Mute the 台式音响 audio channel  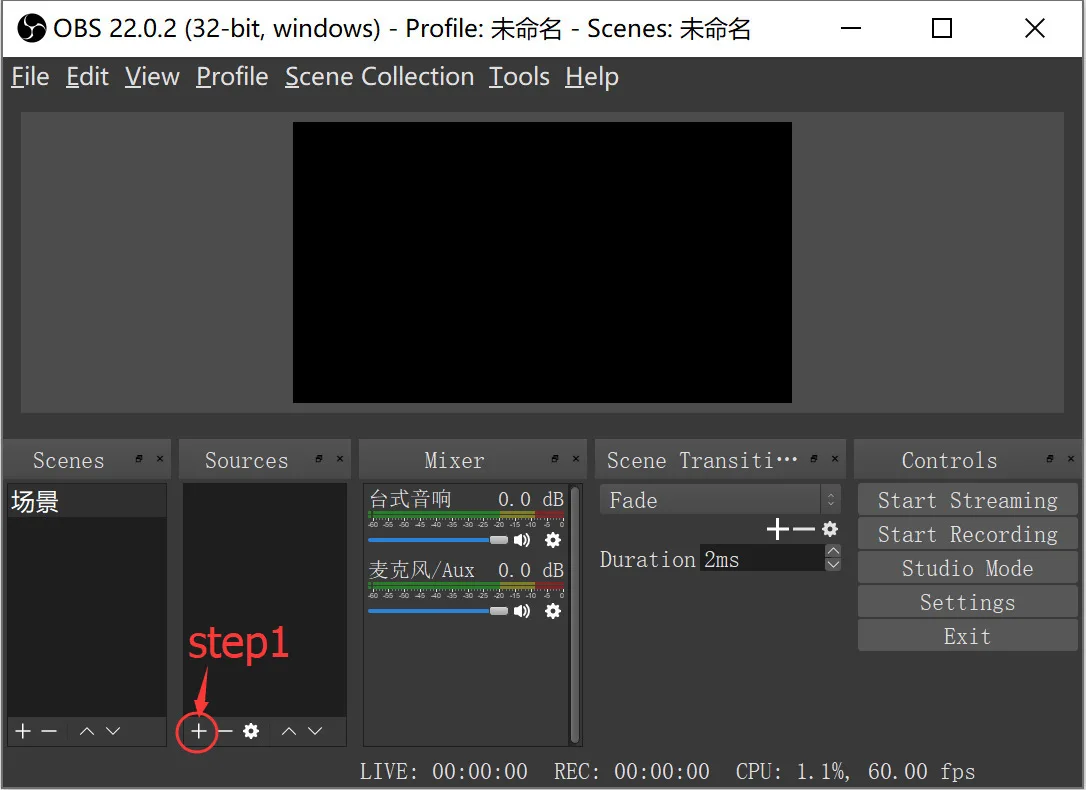[x=522, y=540]
